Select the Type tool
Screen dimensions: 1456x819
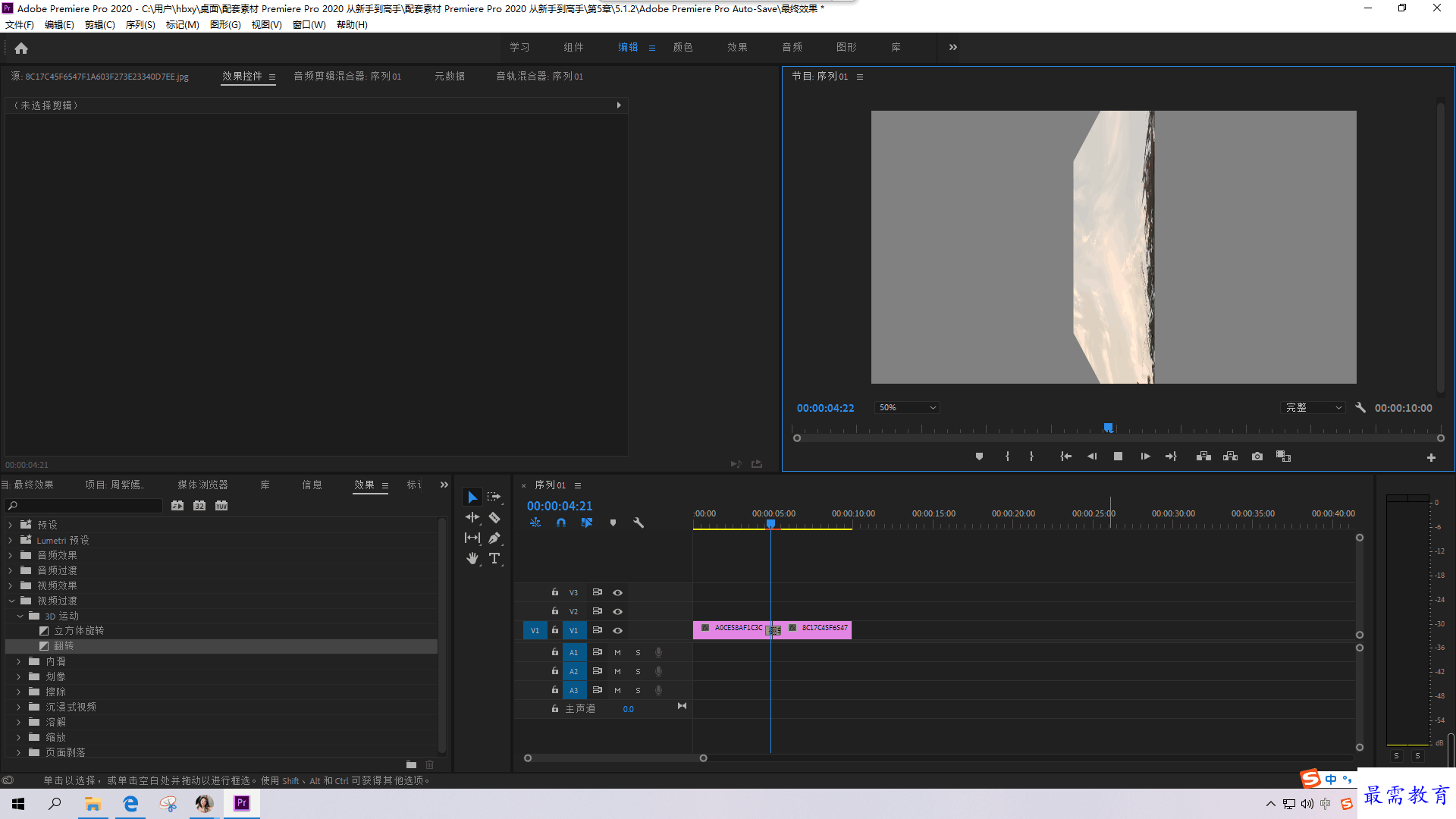coord(494,558)
